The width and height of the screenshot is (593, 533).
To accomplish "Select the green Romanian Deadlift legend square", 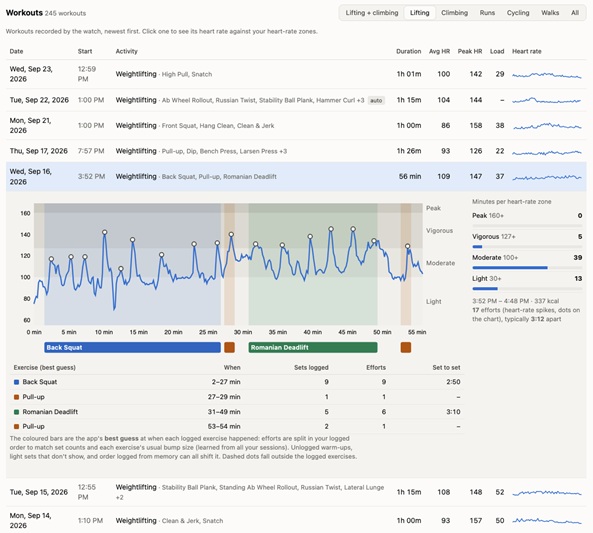I will click(16, 412).
